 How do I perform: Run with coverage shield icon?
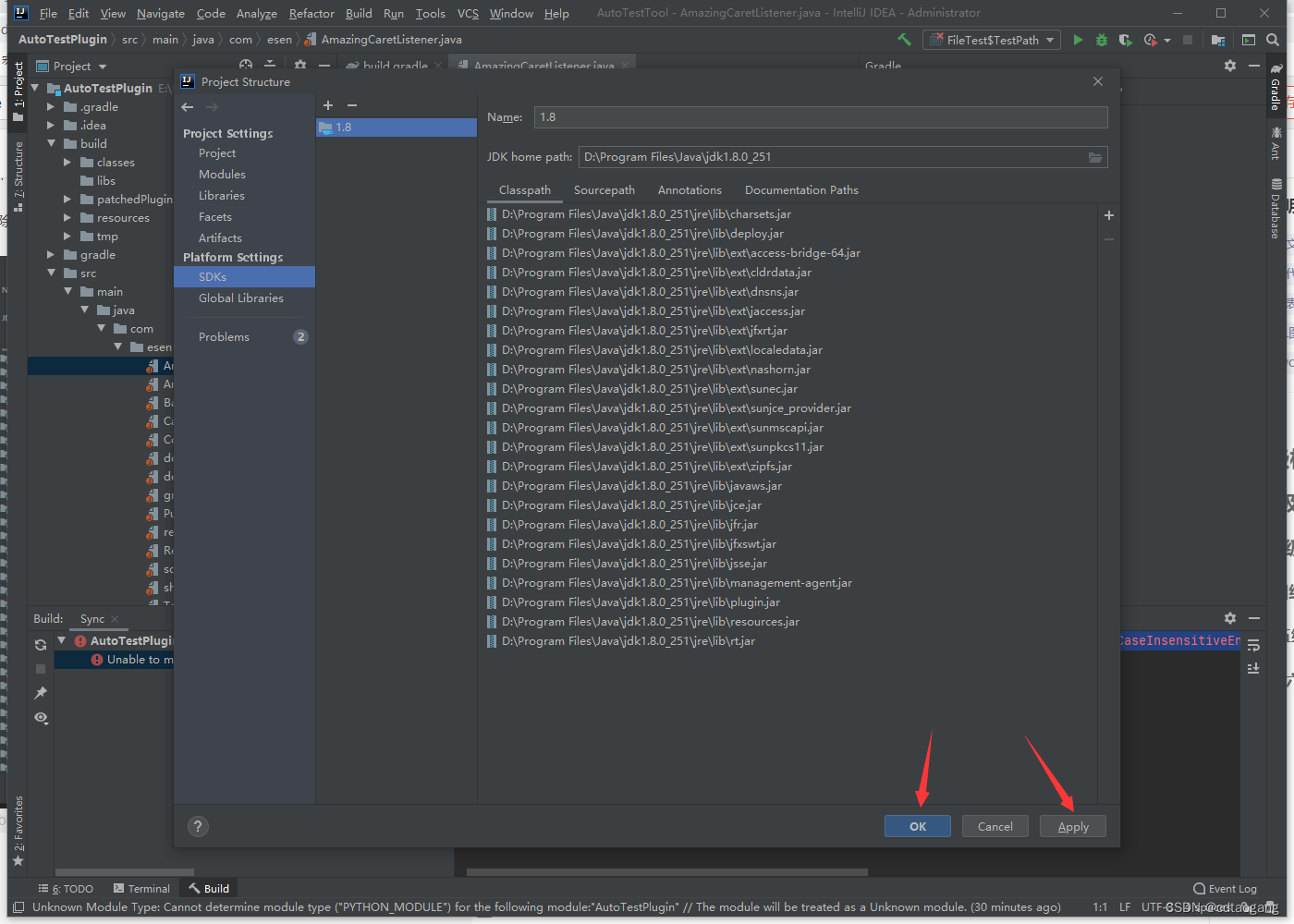pos(1125,40)
